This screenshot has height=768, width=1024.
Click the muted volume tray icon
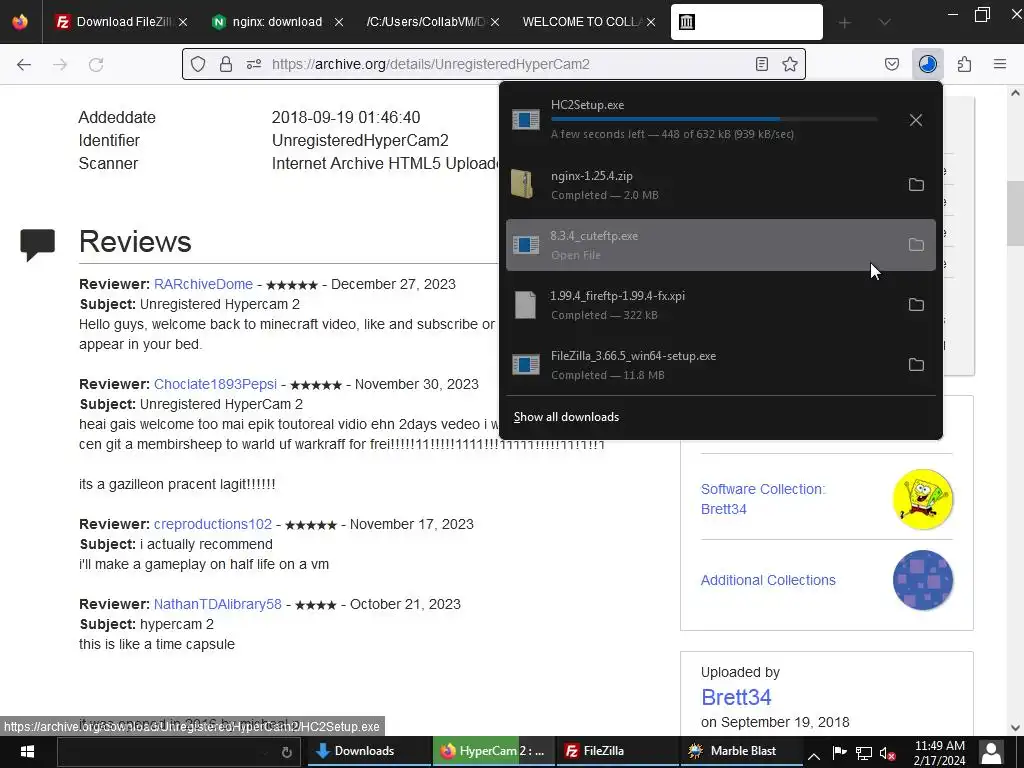888,754
